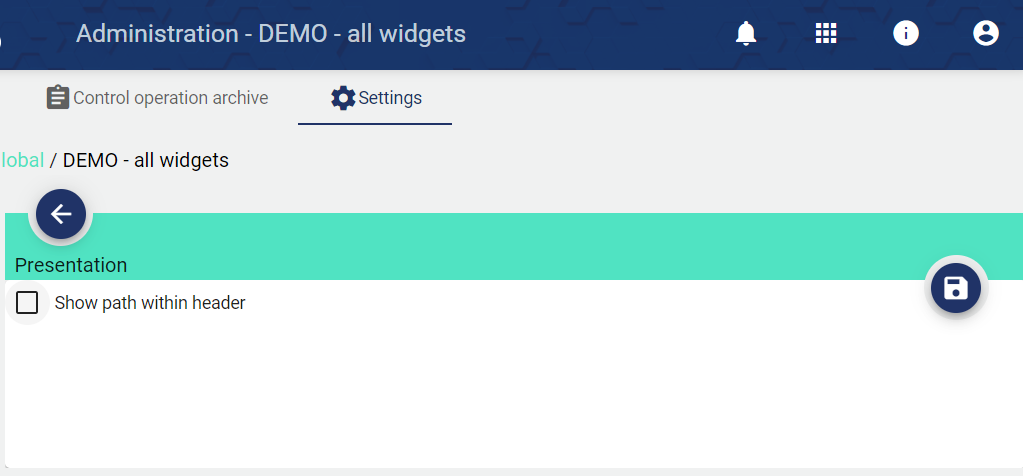Enable the Show path within header checkbox

(x=27, y=302)
